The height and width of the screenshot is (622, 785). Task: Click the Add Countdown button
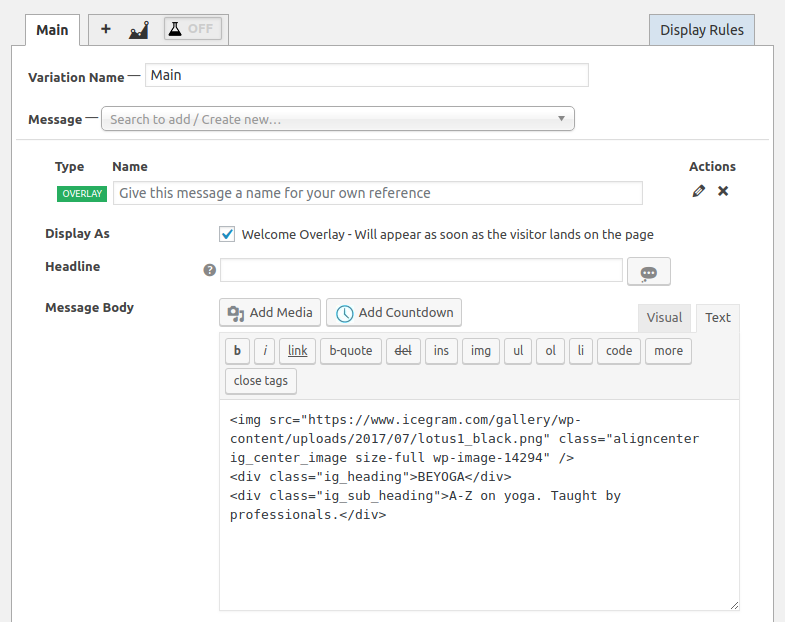coord(394,313)
